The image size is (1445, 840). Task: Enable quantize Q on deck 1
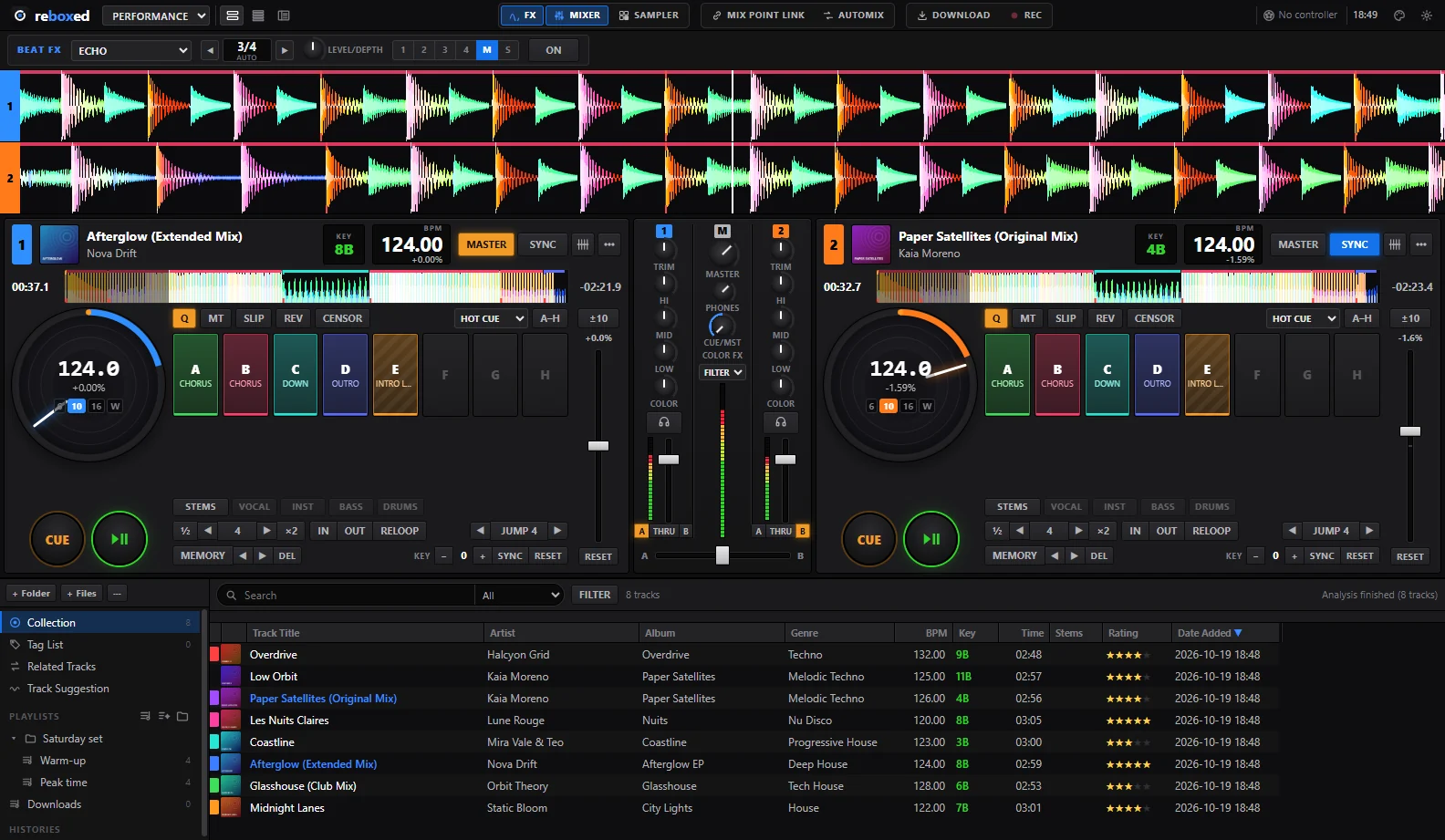(x=184, y=318)
